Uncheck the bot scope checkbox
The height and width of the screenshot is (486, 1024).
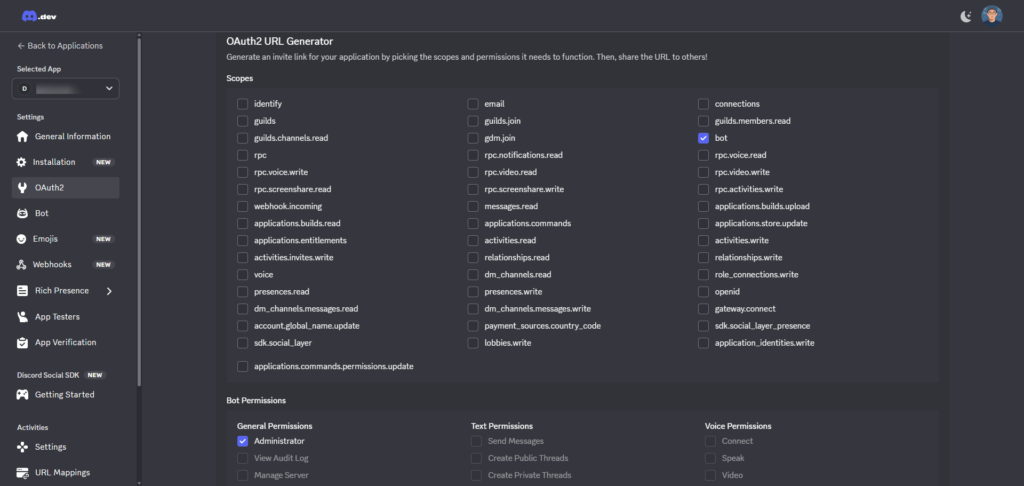pyautogui.click(x=704, y=138)
